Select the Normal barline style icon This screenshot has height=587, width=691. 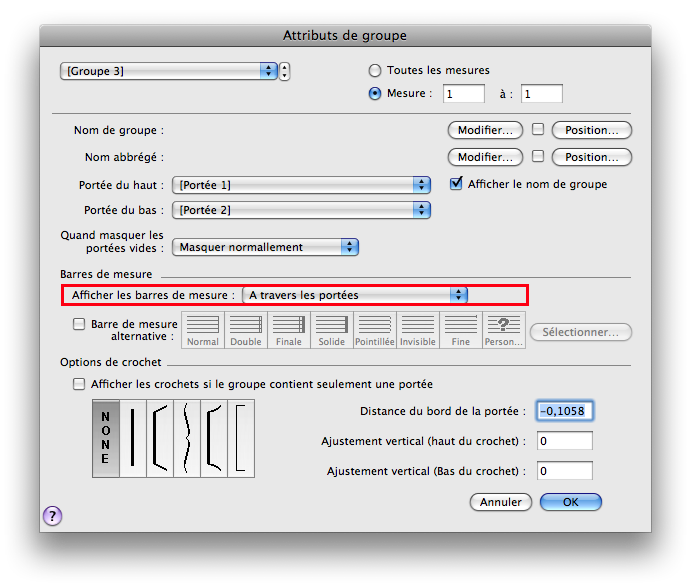click(203, 329)
